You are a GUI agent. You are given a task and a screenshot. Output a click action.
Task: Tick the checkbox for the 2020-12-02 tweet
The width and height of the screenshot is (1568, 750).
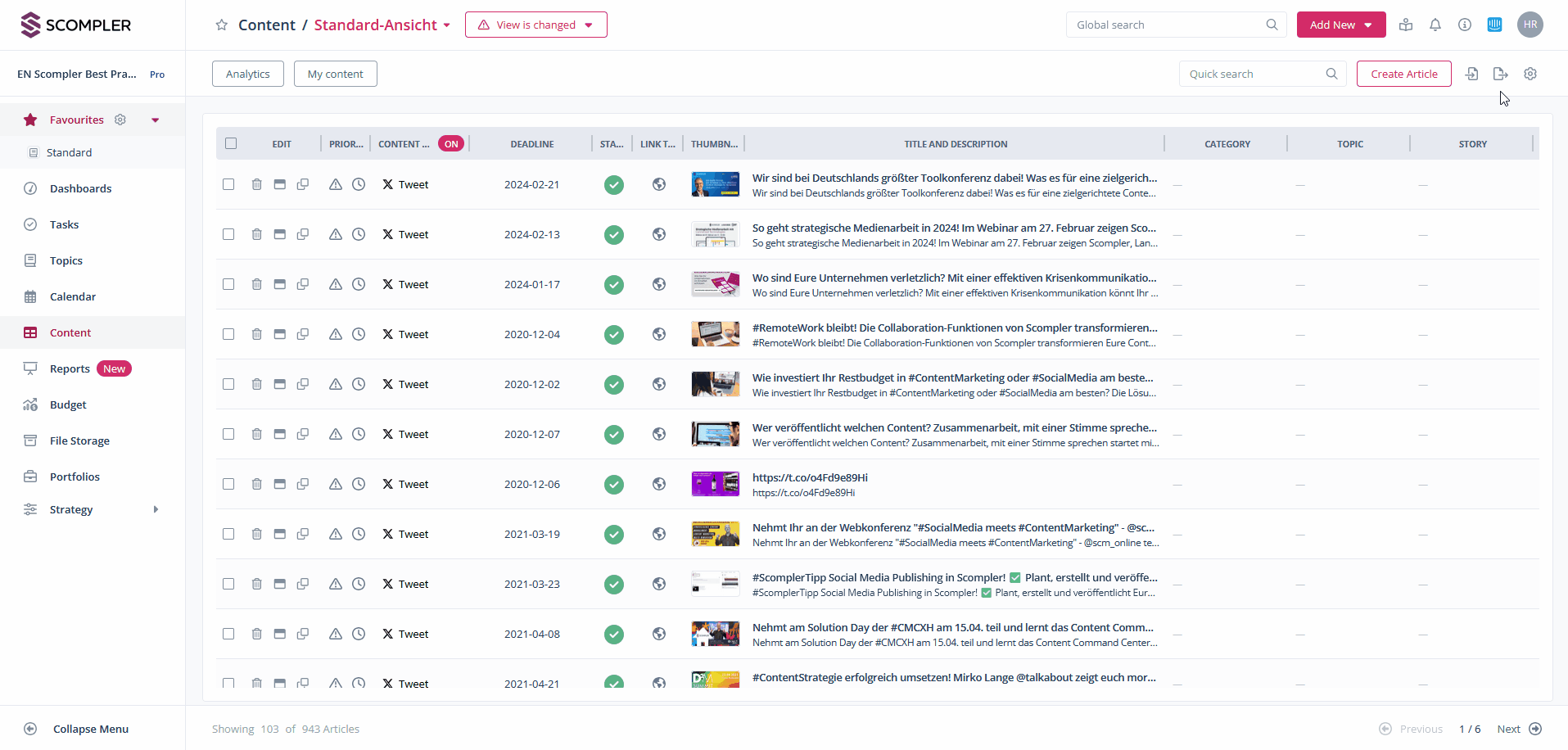click(228, 384)
